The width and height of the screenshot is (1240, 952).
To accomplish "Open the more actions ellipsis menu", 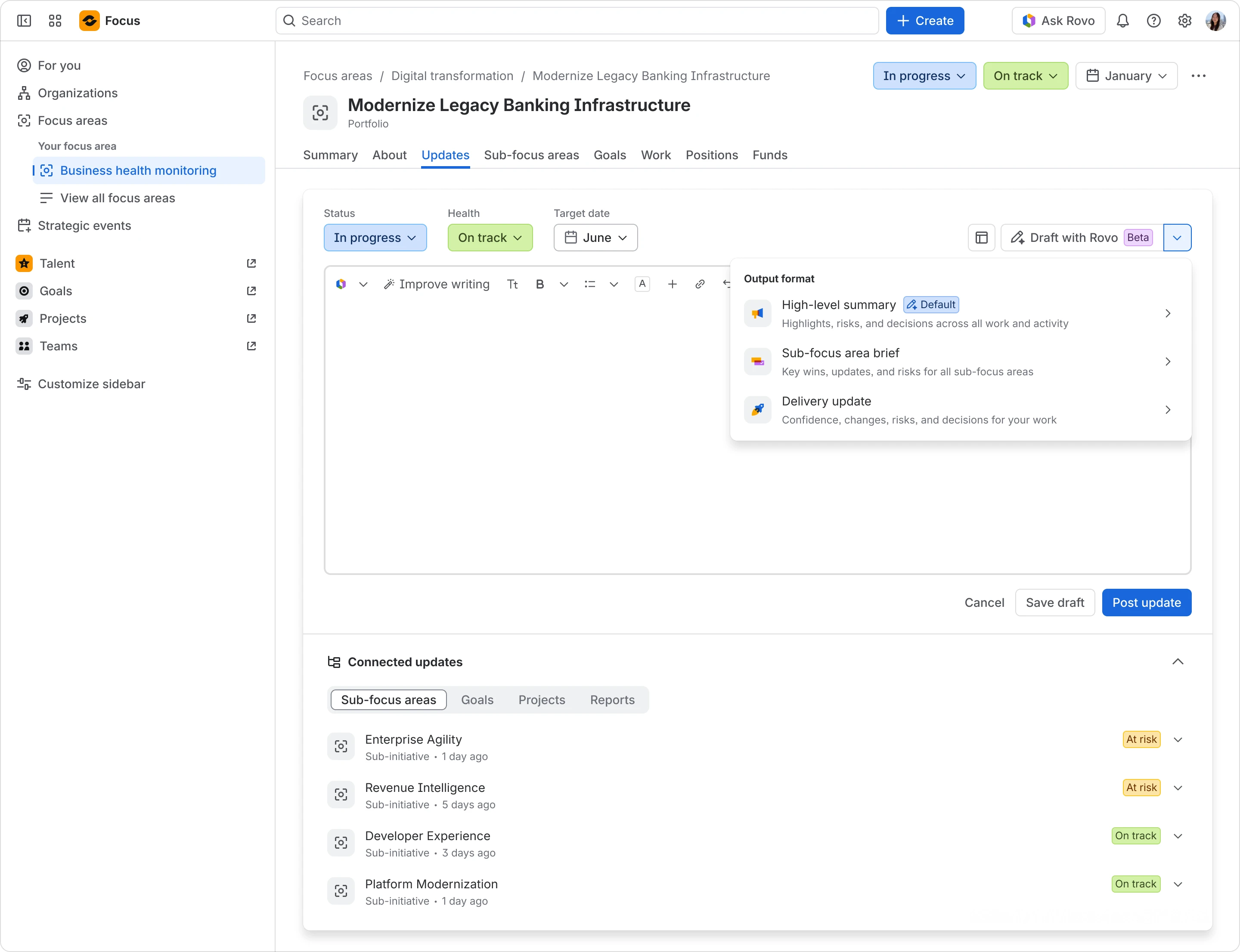I will point(1199,76).
